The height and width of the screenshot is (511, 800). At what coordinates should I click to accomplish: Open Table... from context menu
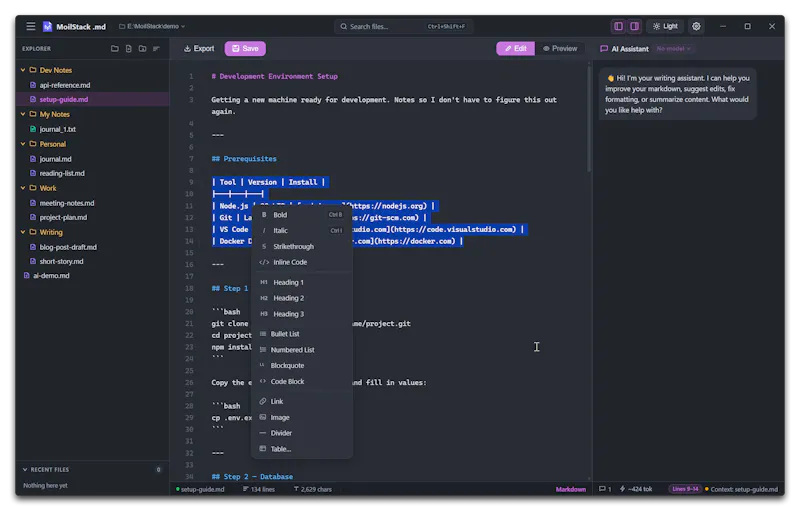302,449
